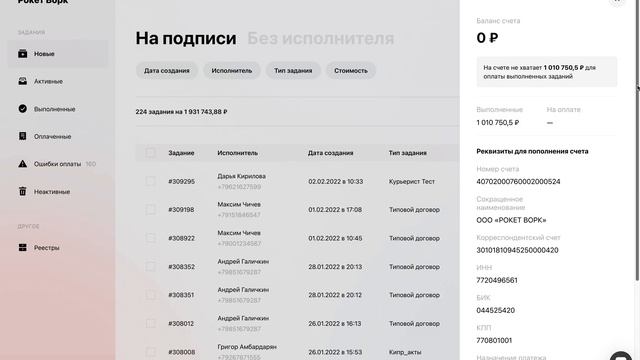Viewport: 640px width, 360px height.
Task: Open the Новые tasks icon in sidebar
Action: [x=22, y=53]
